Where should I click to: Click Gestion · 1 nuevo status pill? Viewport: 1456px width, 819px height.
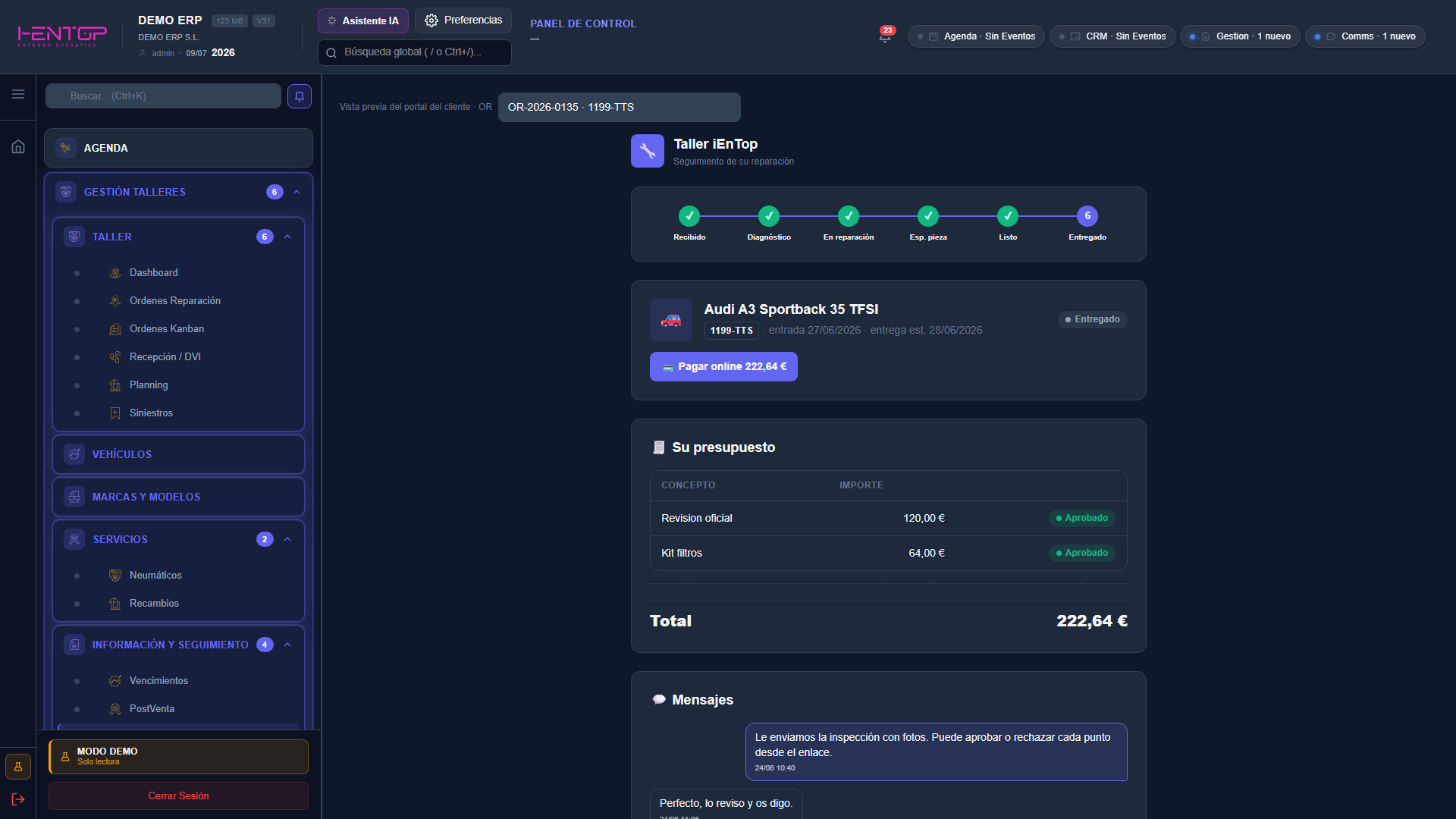(1240, 36)
